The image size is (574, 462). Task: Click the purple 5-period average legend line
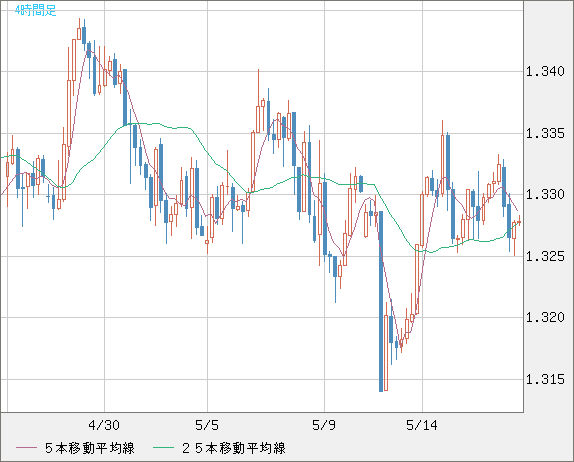(x=26, y=448)
